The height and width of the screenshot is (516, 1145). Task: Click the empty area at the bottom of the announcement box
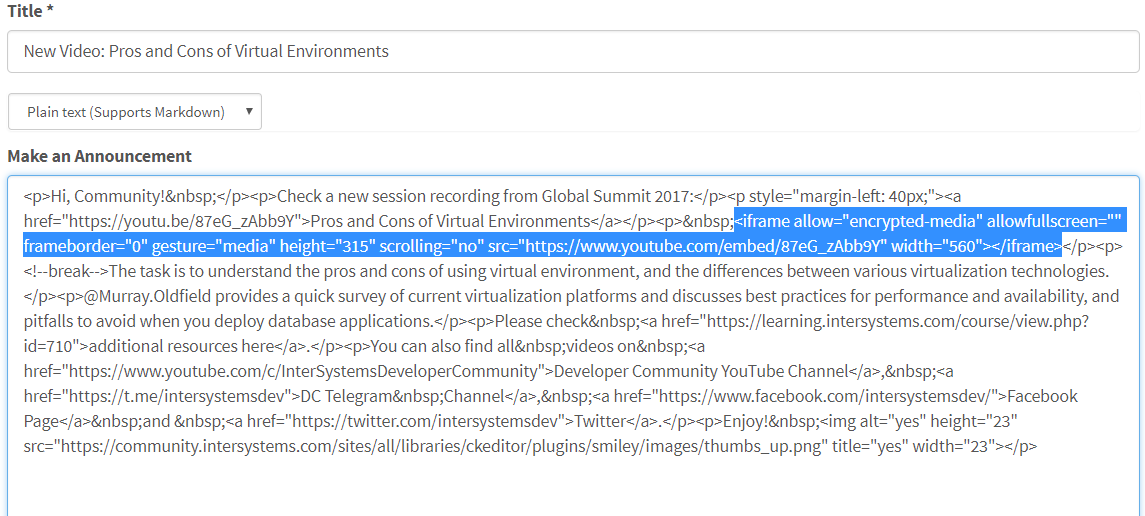[572, 490]
